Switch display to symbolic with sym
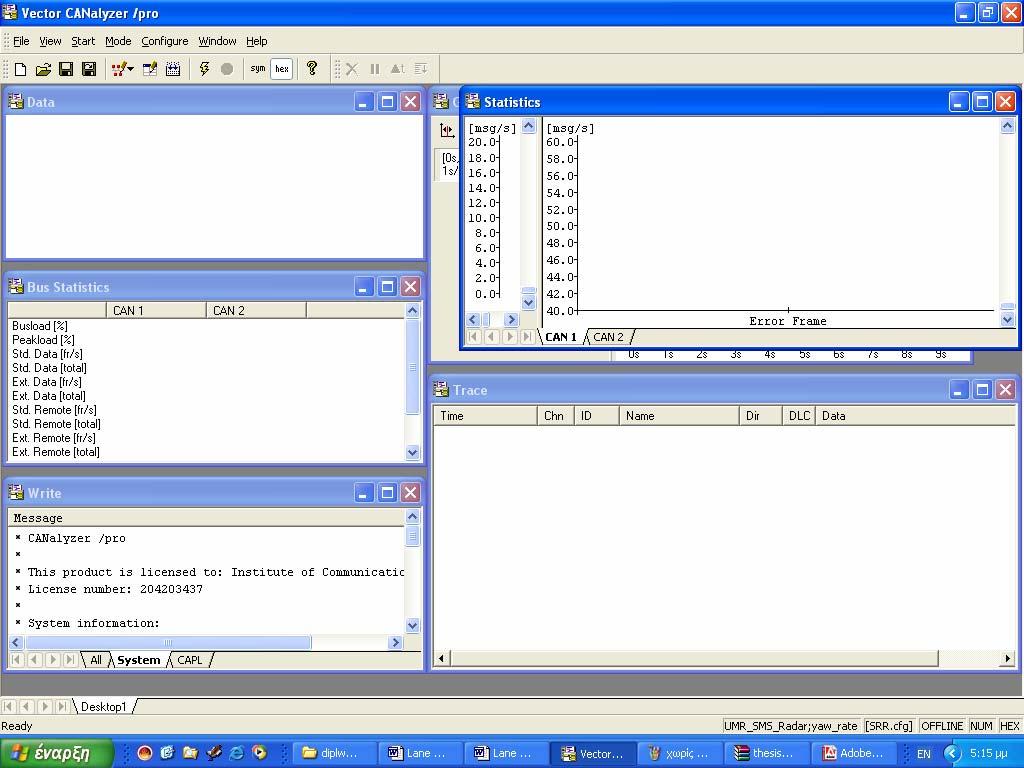Image resolution: width=1024 pixels, height=768 pixels. [258, 69]
